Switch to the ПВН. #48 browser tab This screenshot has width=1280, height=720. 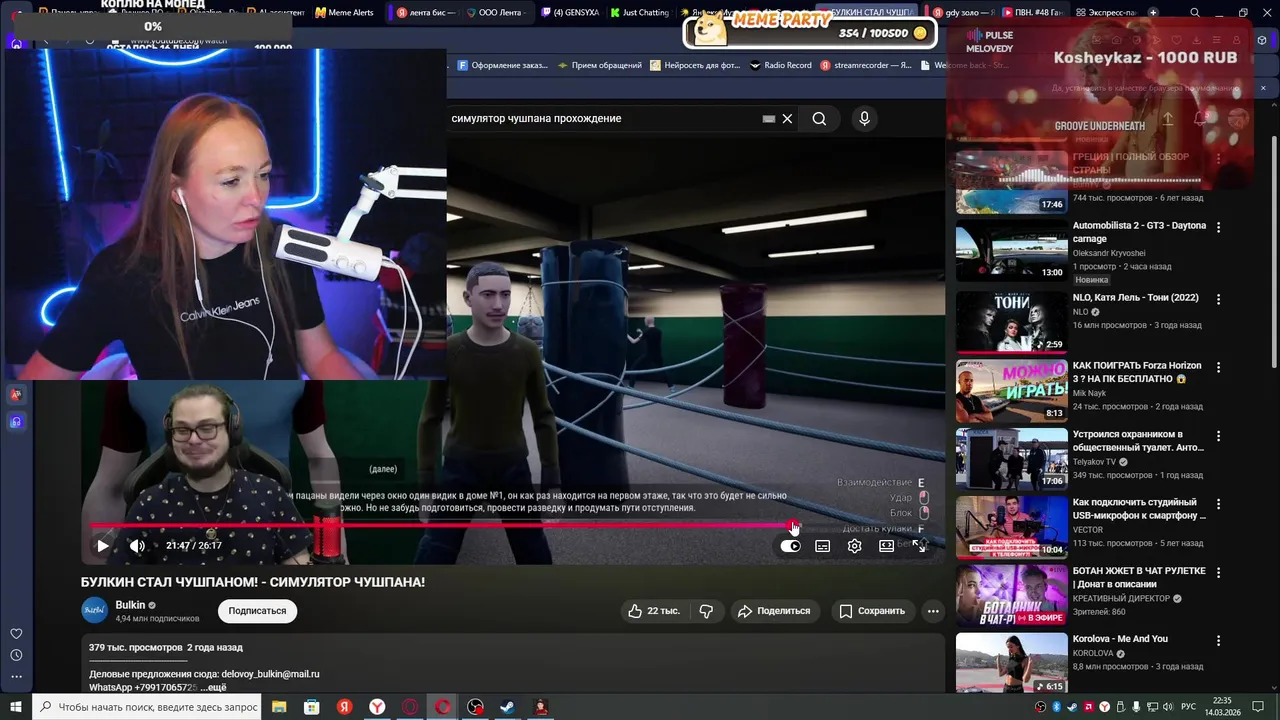[x=1031, y=13]
